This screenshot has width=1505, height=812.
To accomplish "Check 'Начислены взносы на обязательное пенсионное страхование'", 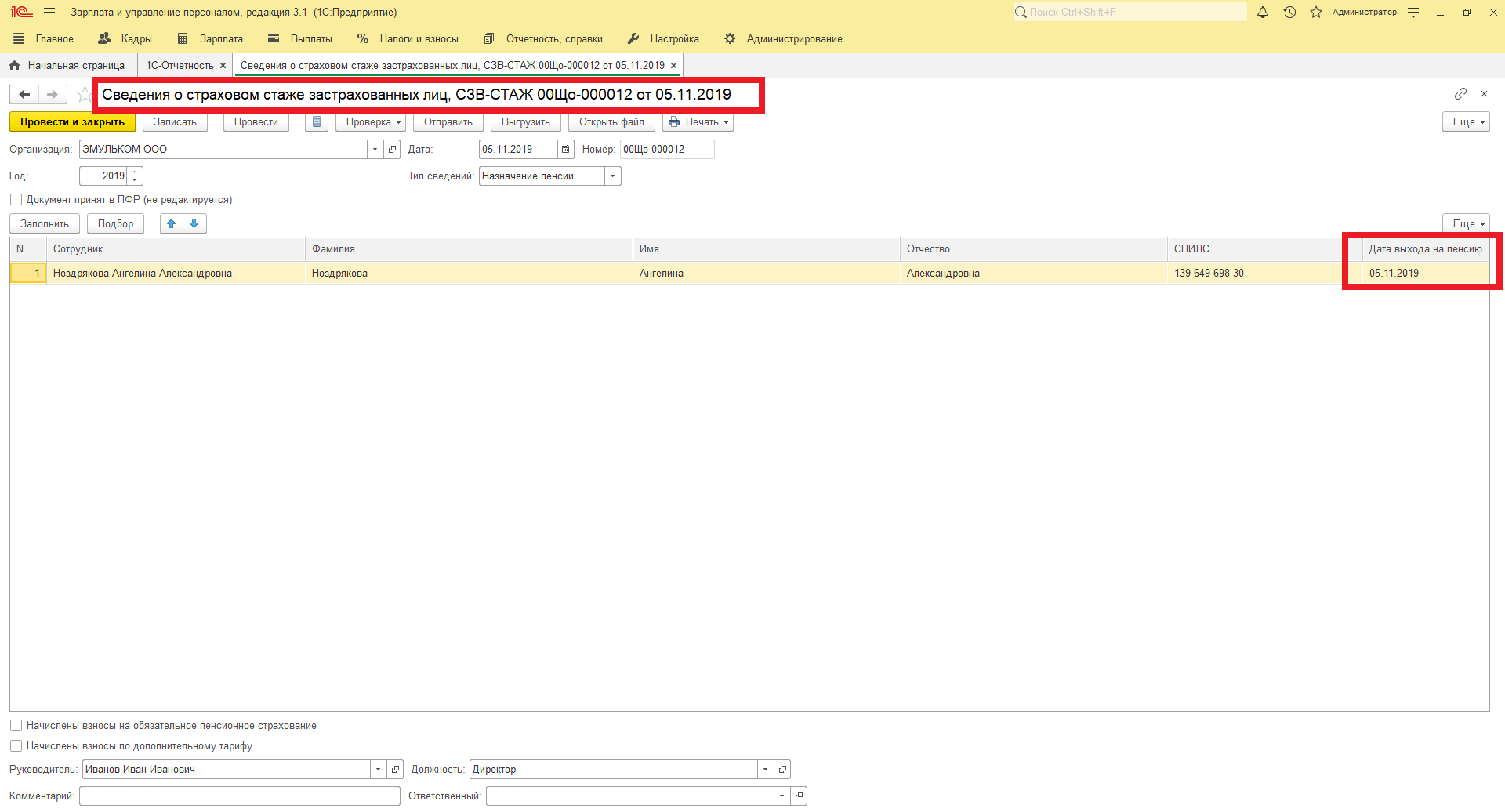I will coord(16,726).
